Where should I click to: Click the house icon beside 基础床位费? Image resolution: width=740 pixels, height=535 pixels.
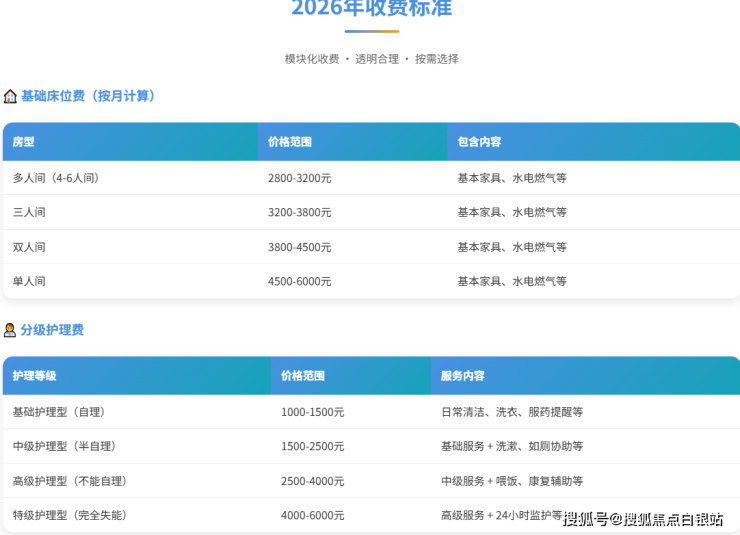pos(10,96)
